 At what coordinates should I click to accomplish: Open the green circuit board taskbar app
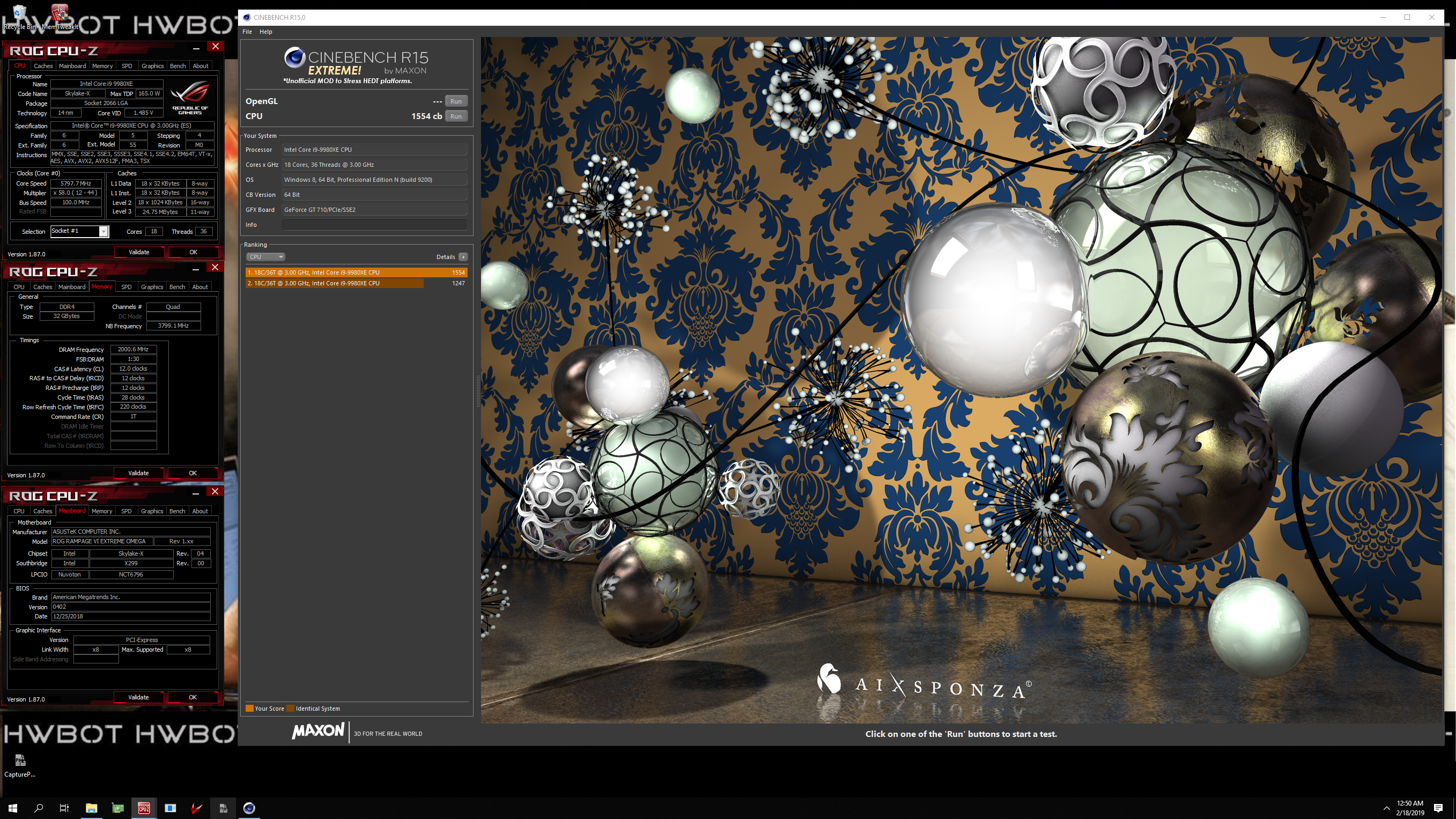click(117, 808)
